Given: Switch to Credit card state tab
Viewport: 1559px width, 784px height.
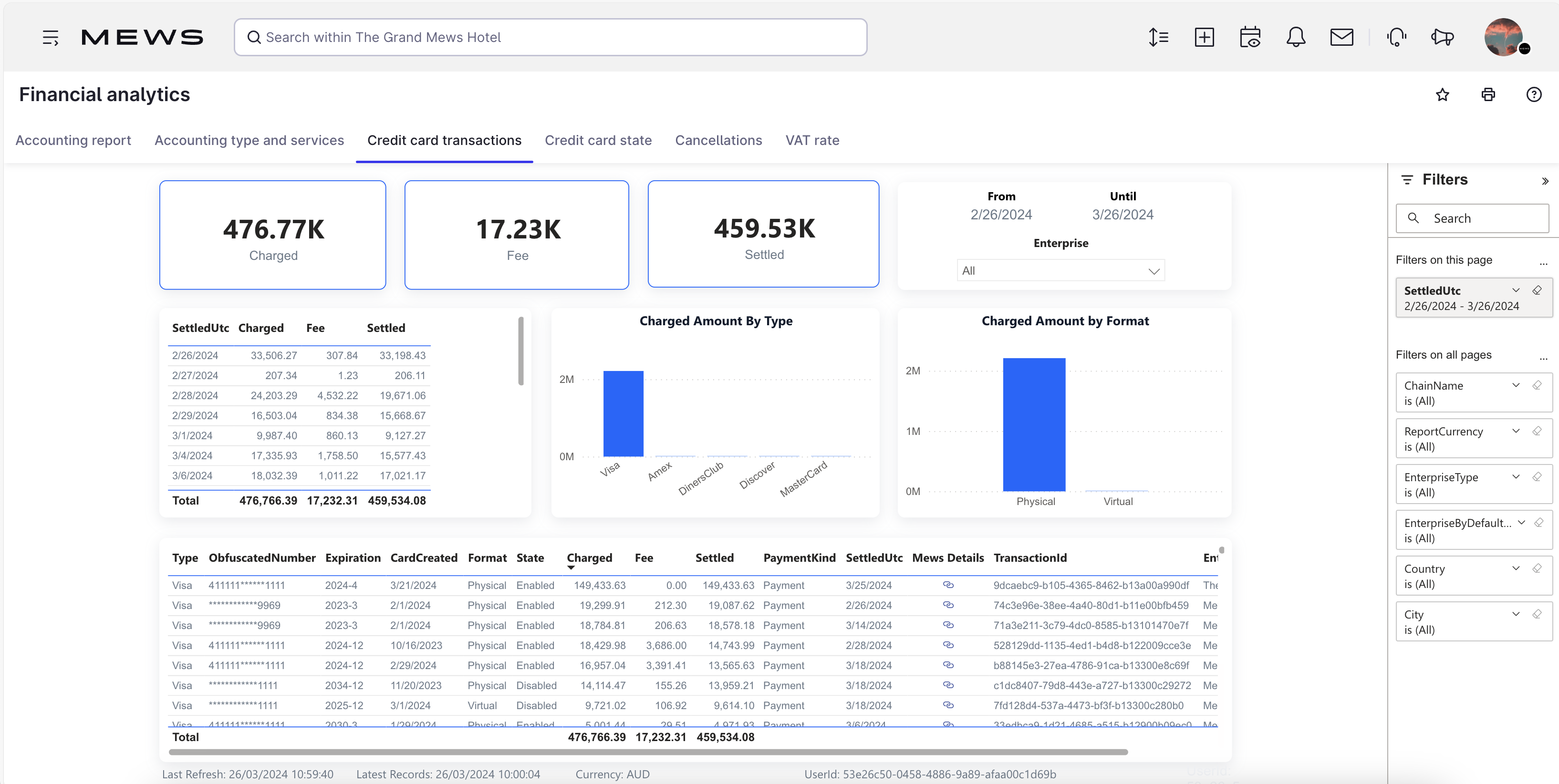Looking at the screenshot, I should 598,140.
